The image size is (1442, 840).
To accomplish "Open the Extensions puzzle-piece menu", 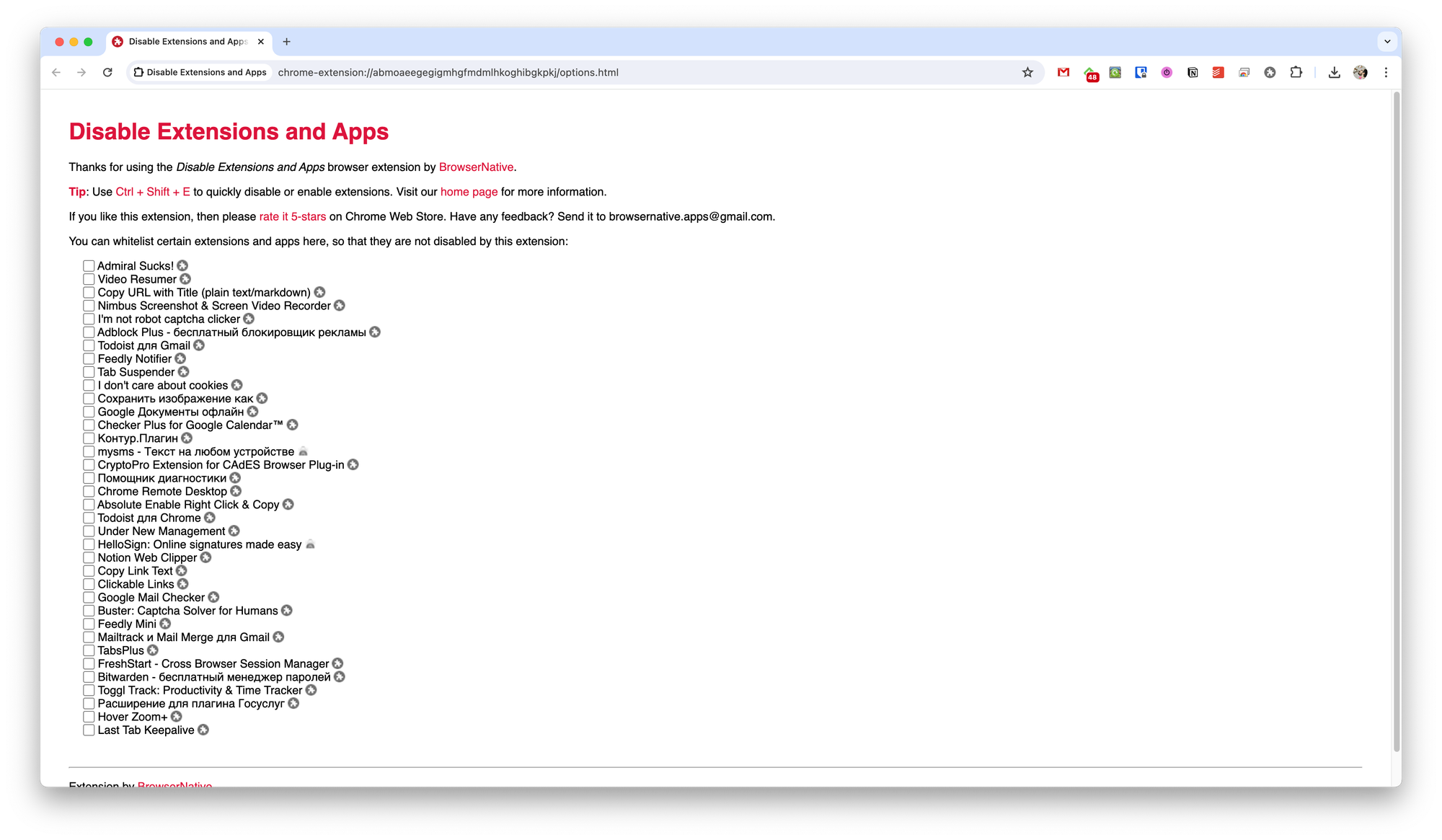I will (x=1296, y=72).
